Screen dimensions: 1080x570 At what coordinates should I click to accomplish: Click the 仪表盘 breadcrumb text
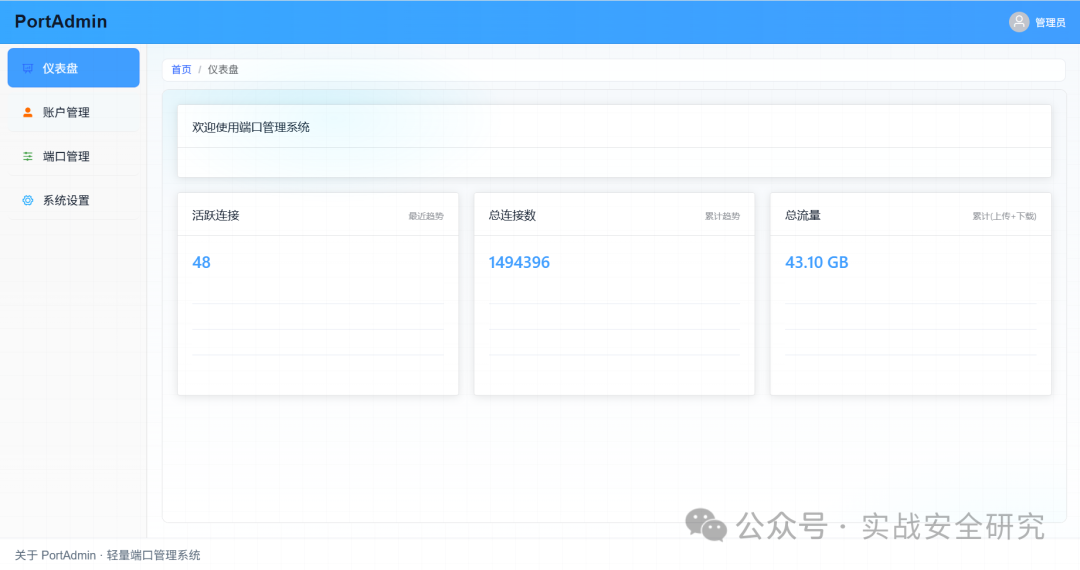click(223, 70)
